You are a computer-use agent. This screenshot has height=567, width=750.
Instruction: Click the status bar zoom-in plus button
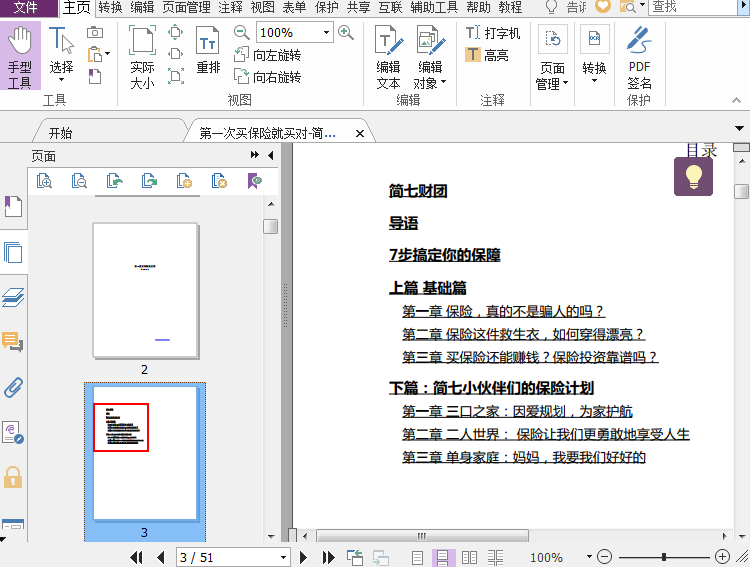722,556
